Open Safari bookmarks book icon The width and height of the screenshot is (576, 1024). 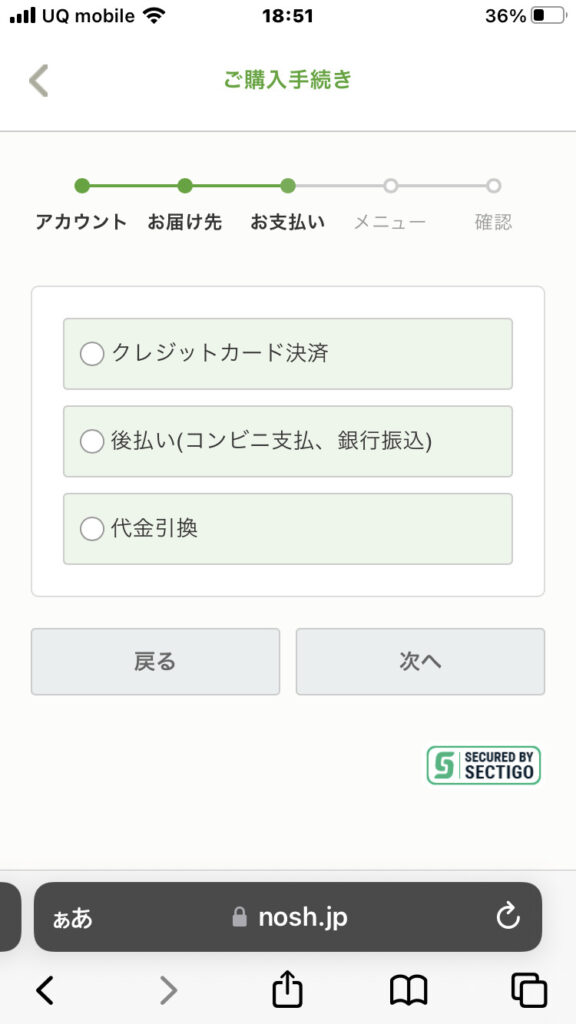click(408, 991)
